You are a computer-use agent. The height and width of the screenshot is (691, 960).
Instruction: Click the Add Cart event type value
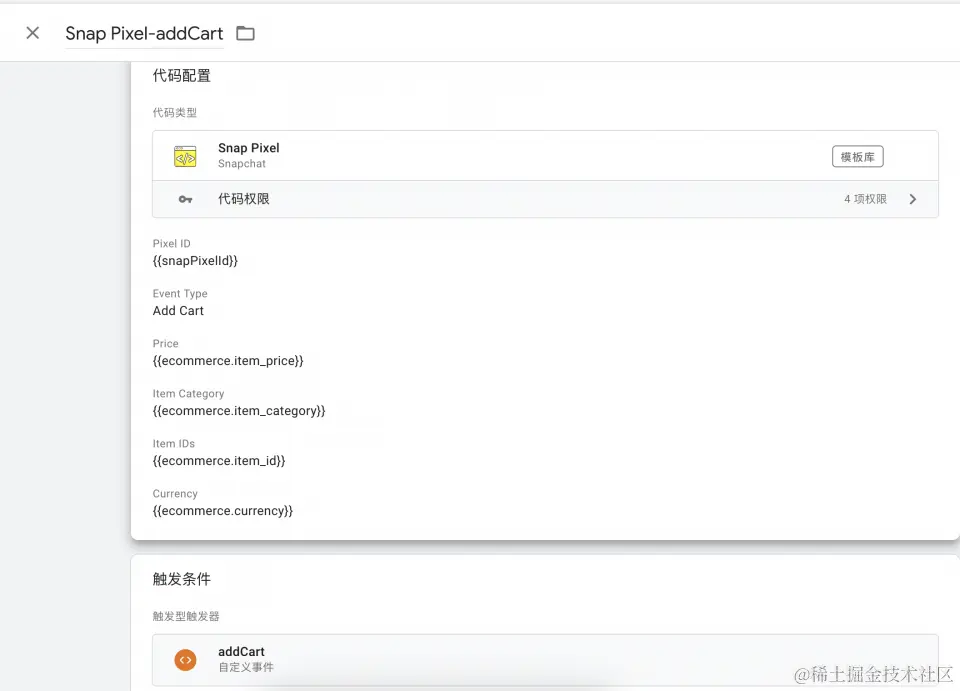pos(178,311)
